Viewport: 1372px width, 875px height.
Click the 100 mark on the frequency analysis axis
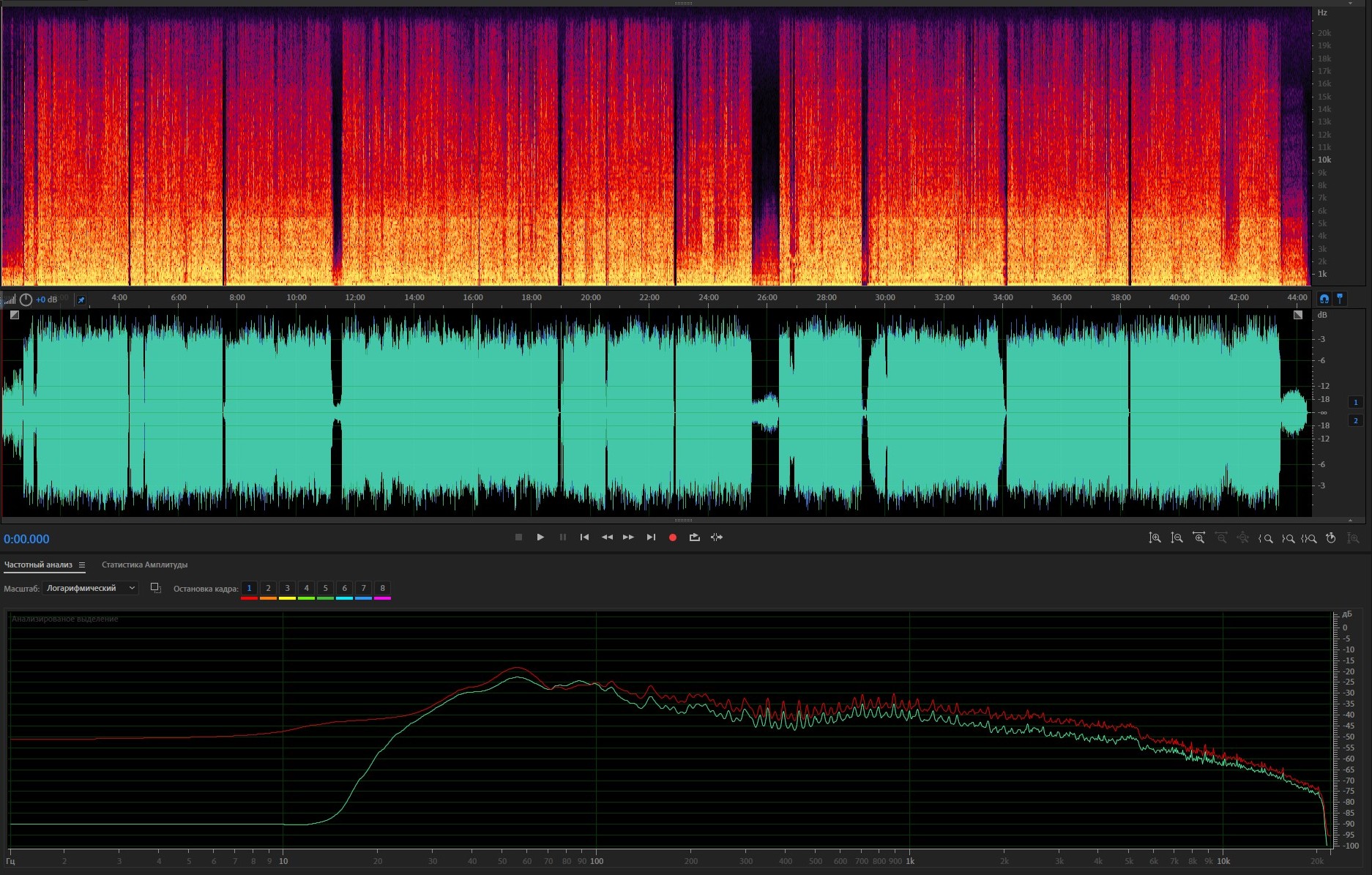(597, 861)
